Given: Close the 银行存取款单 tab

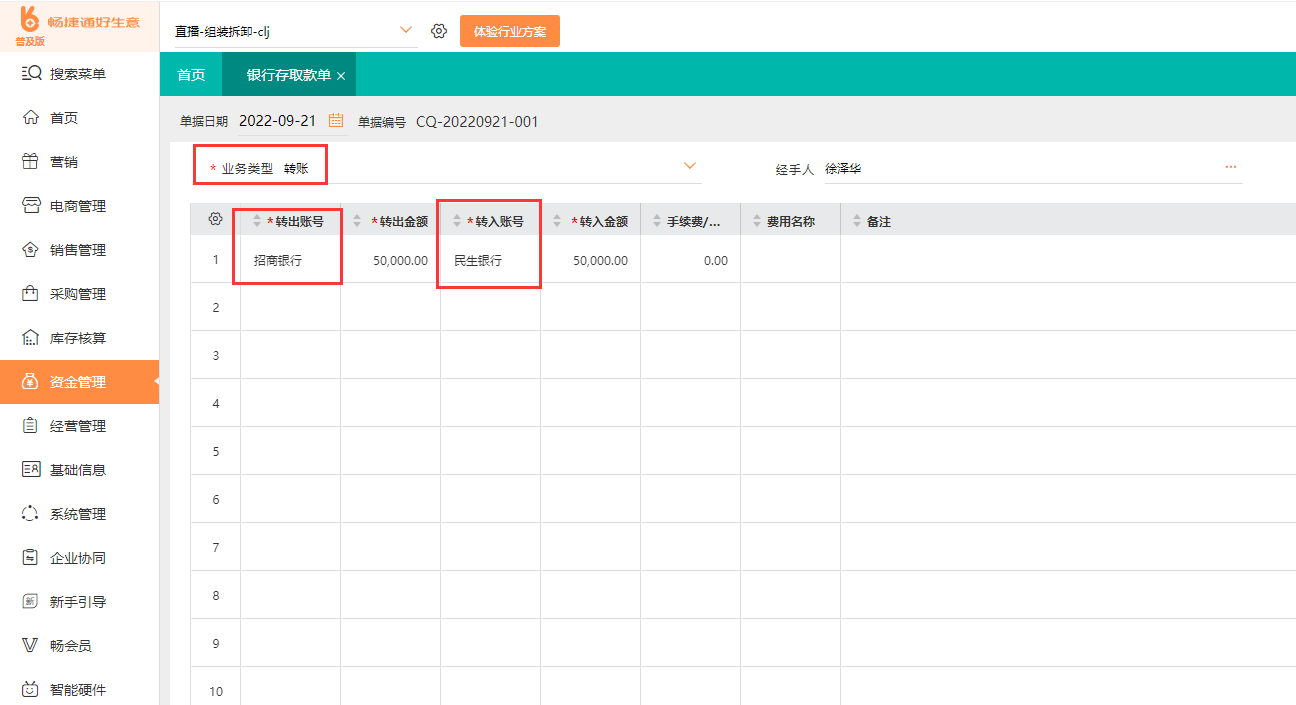Looking at the screenshot, I should (341, 76).
